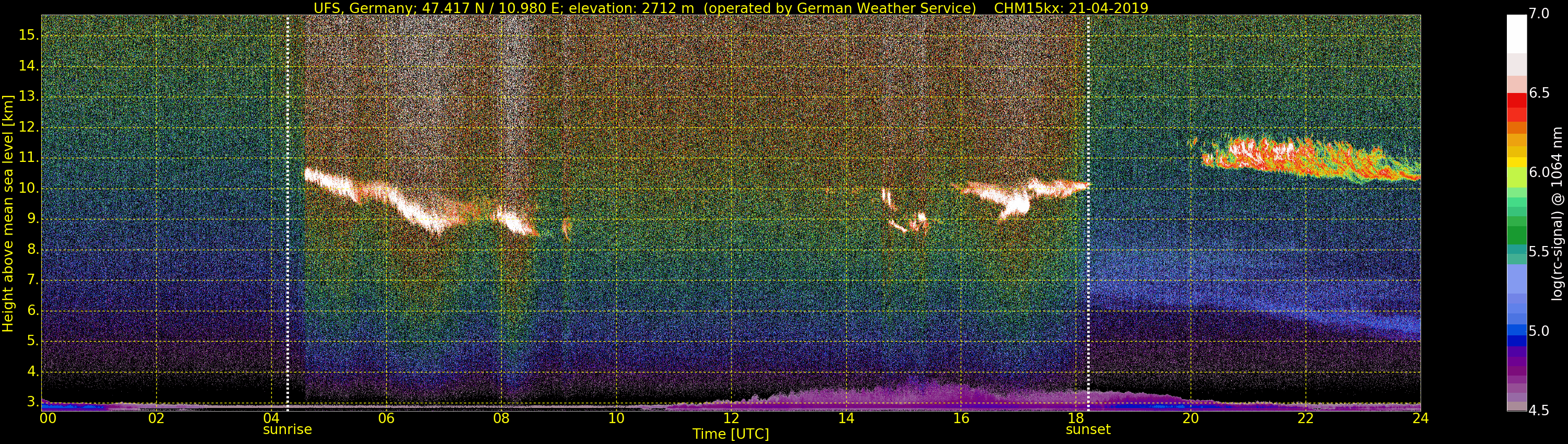1568x444 pixels.
Task: Click the '13.' height tick label
Action: (29, 97)
